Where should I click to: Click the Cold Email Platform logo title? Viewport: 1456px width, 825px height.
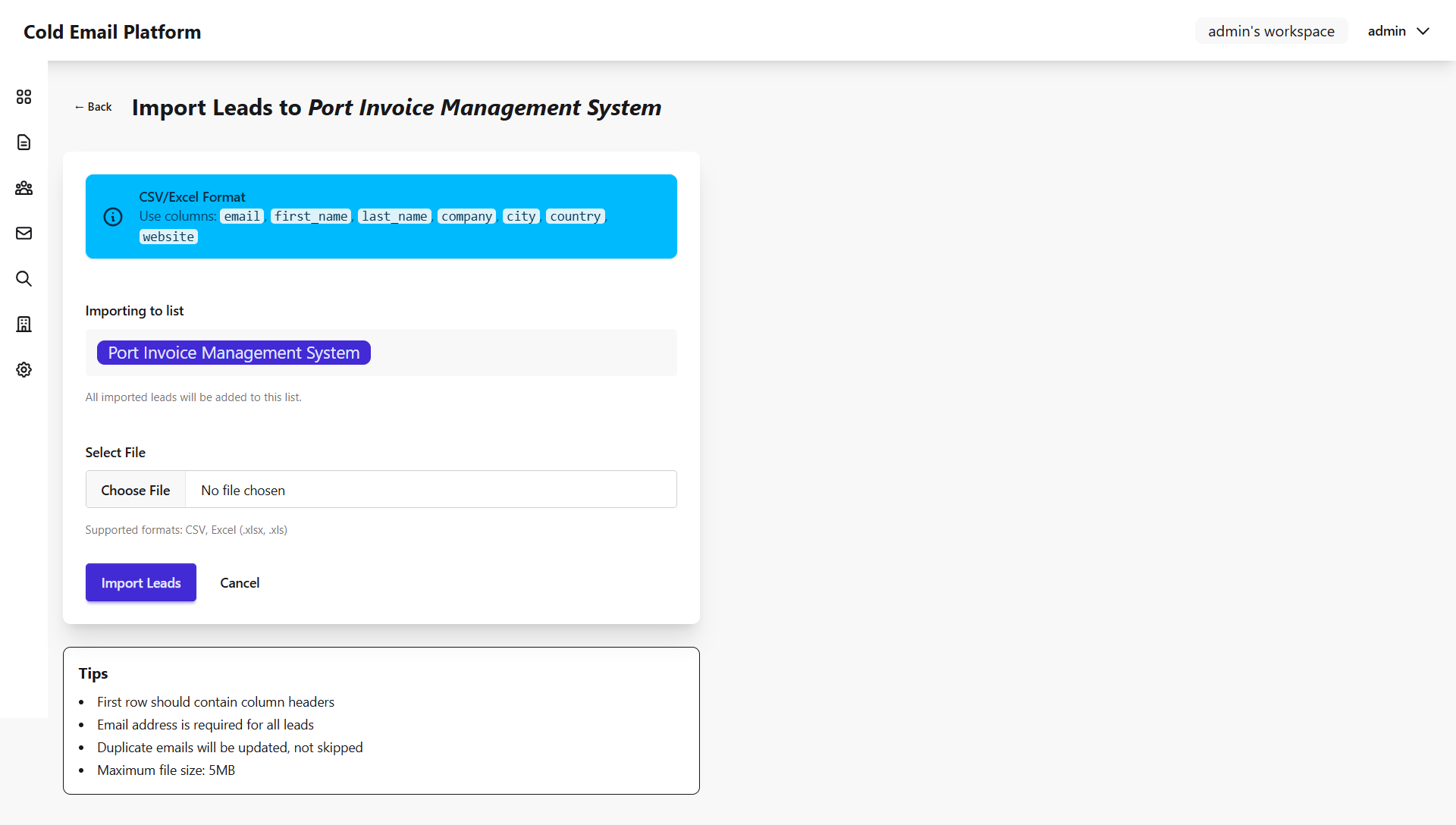tap(112, 32)
